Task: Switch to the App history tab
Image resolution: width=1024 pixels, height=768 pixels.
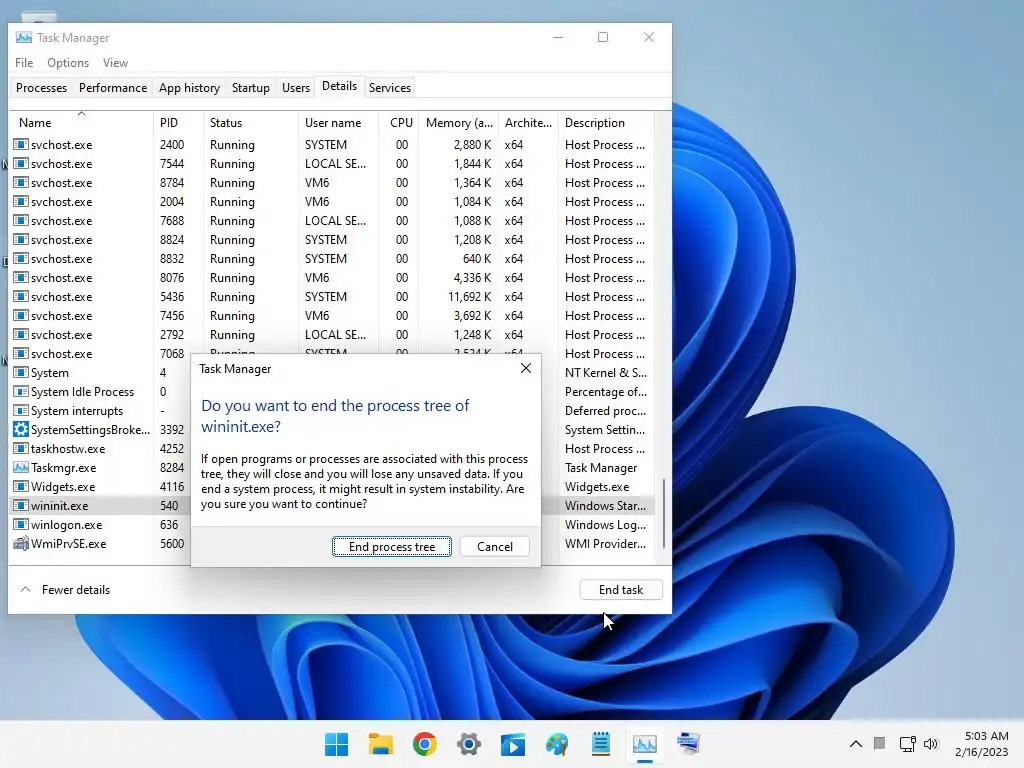Action: 189,88
